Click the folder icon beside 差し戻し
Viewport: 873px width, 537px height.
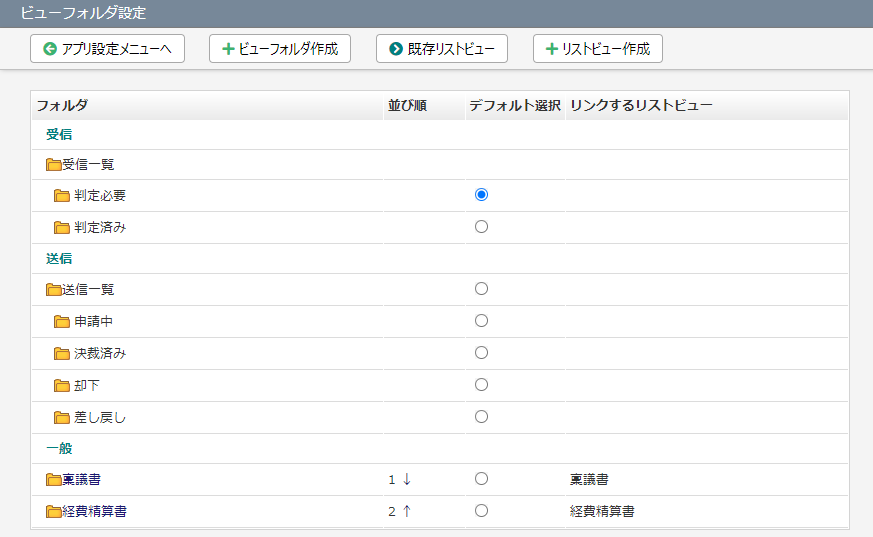click(62, 418)
